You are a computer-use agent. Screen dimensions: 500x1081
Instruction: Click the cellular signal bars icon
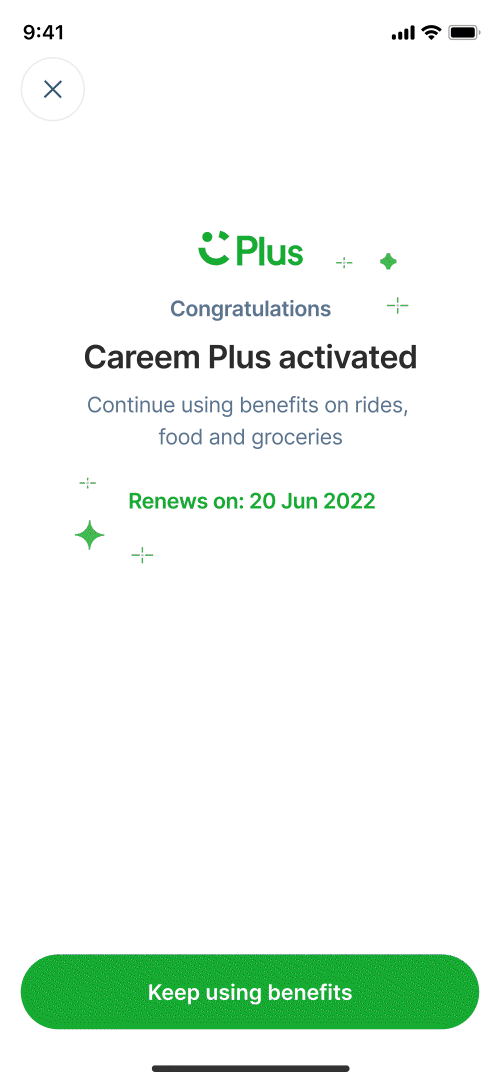[403, 32]
